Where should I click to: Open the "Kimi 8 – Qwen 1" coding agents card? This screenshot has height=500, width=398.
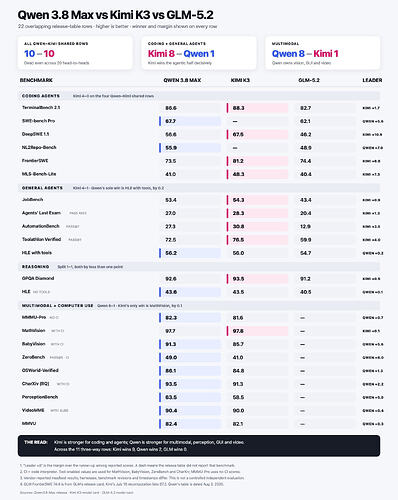(199, 53)
